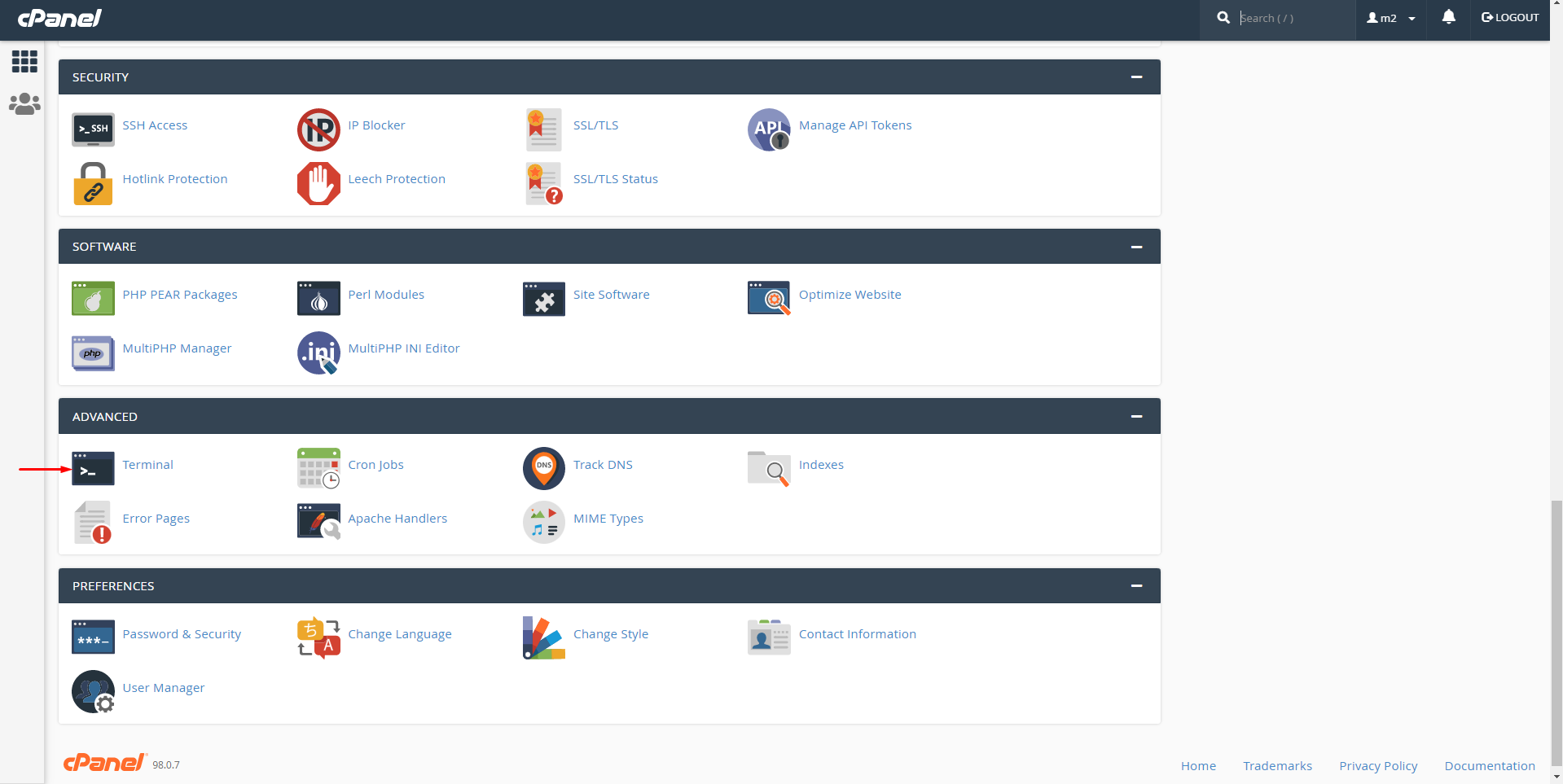Click the Hotlink Protection padlock icon
1563x784 pixels.
click(93, 183)
